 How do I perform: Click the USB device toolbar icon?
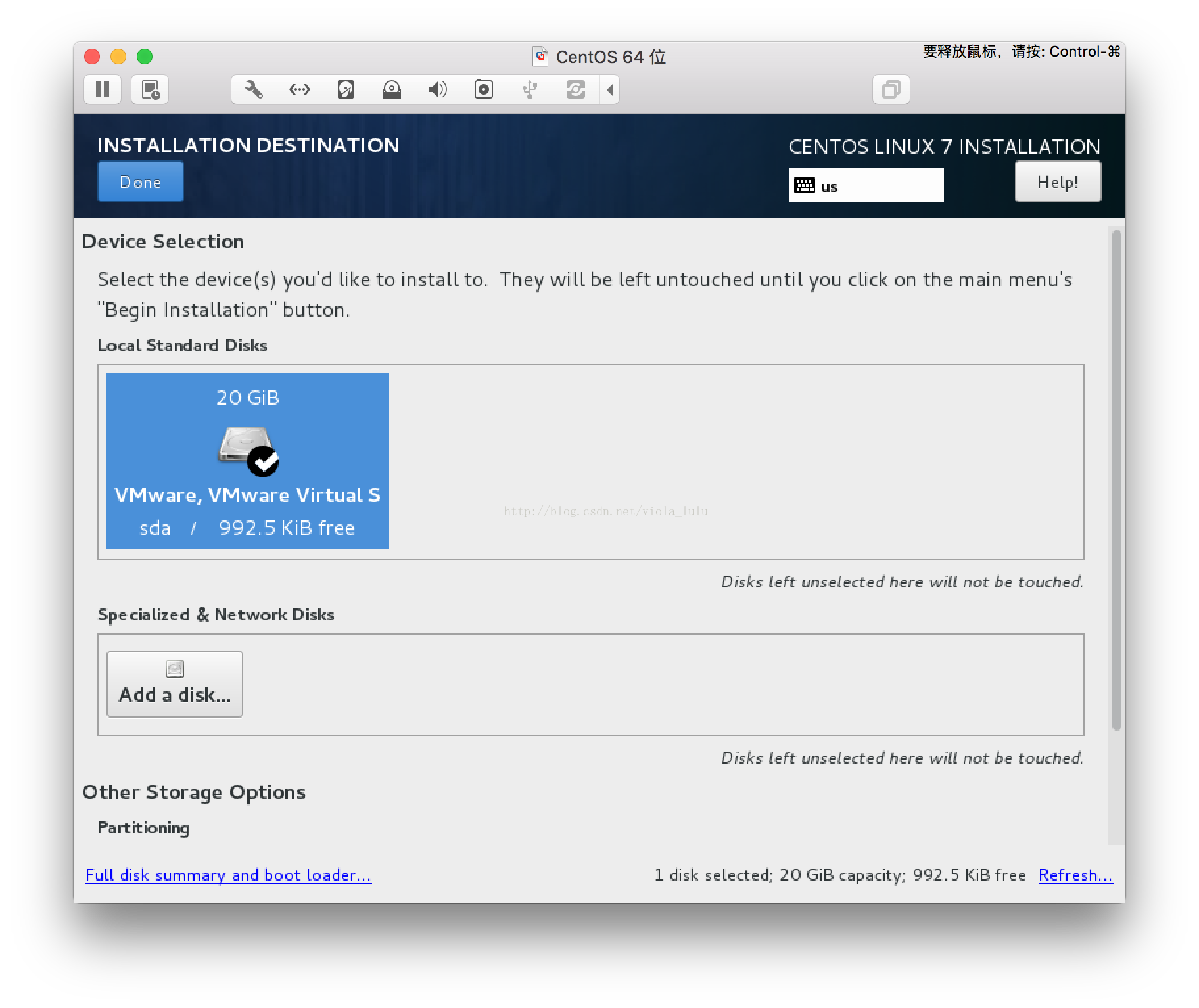coord(530,89)
